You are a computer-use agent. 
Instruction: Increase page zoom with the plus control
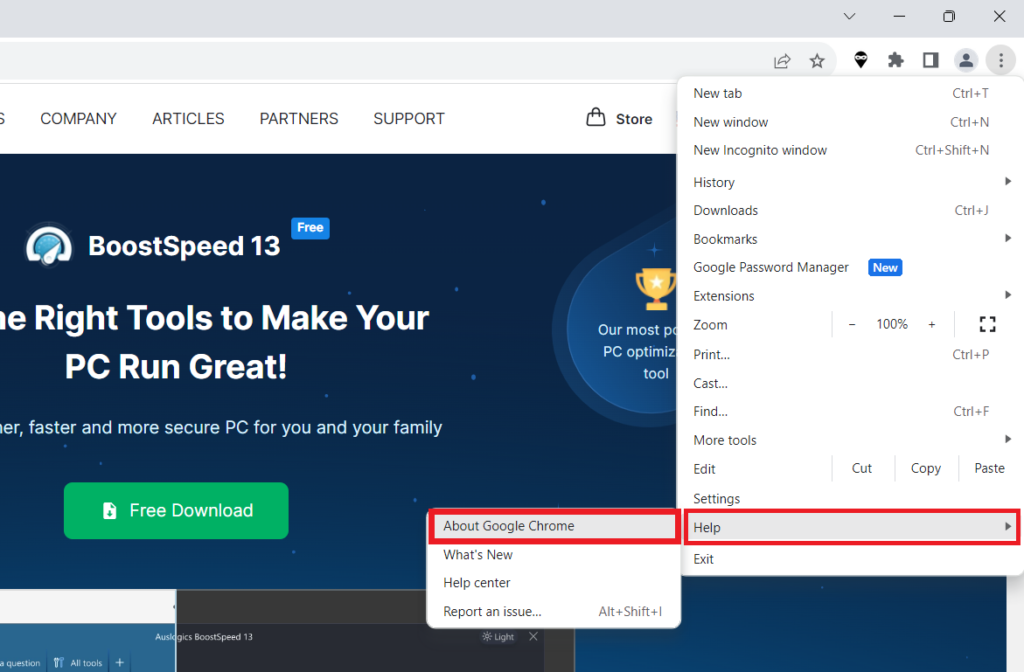pyautogui.click(x=932, y=324)
